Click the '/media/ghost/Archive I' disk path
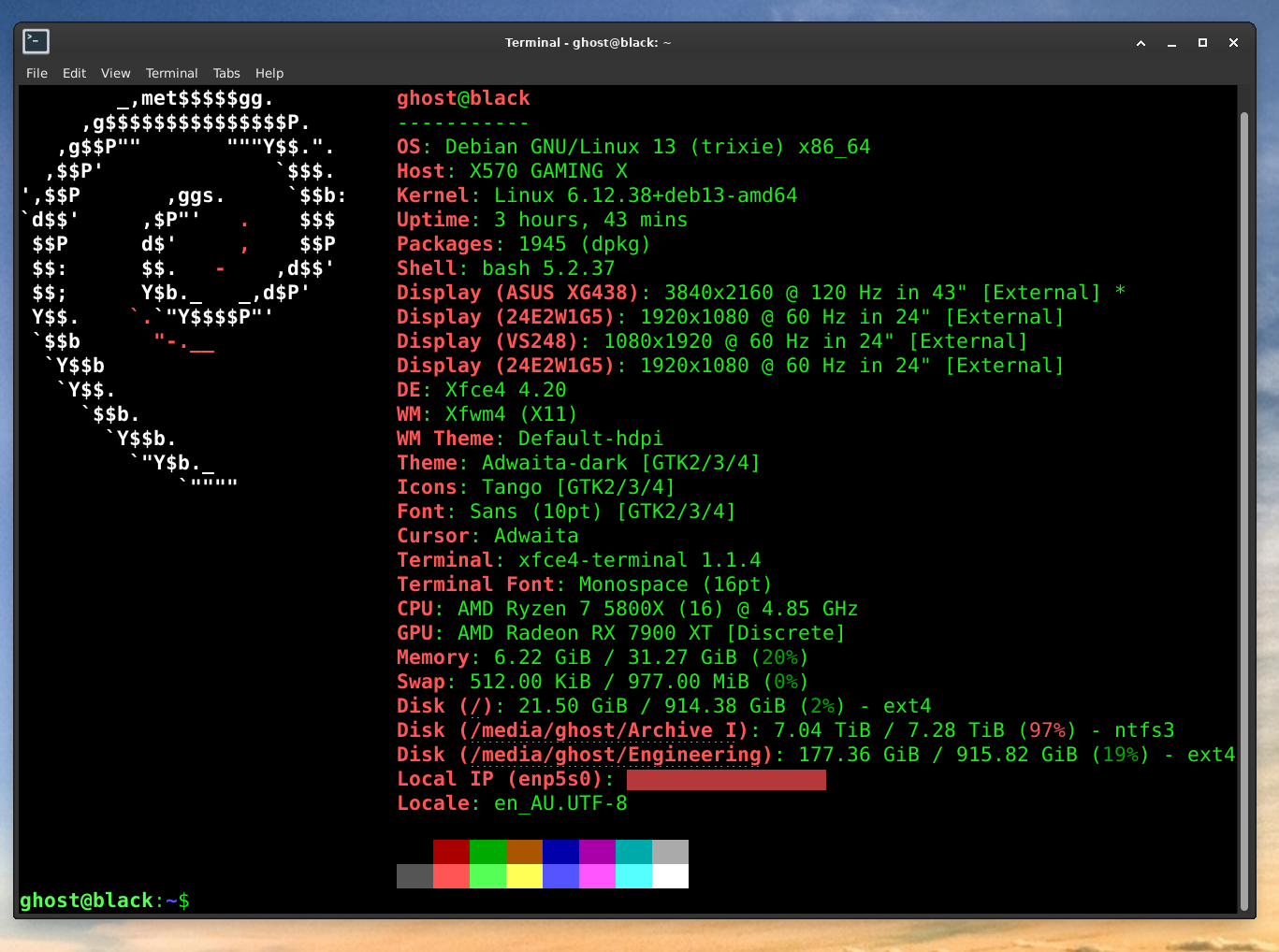This screenshot has width=1279, height=952. click(603, 730)
